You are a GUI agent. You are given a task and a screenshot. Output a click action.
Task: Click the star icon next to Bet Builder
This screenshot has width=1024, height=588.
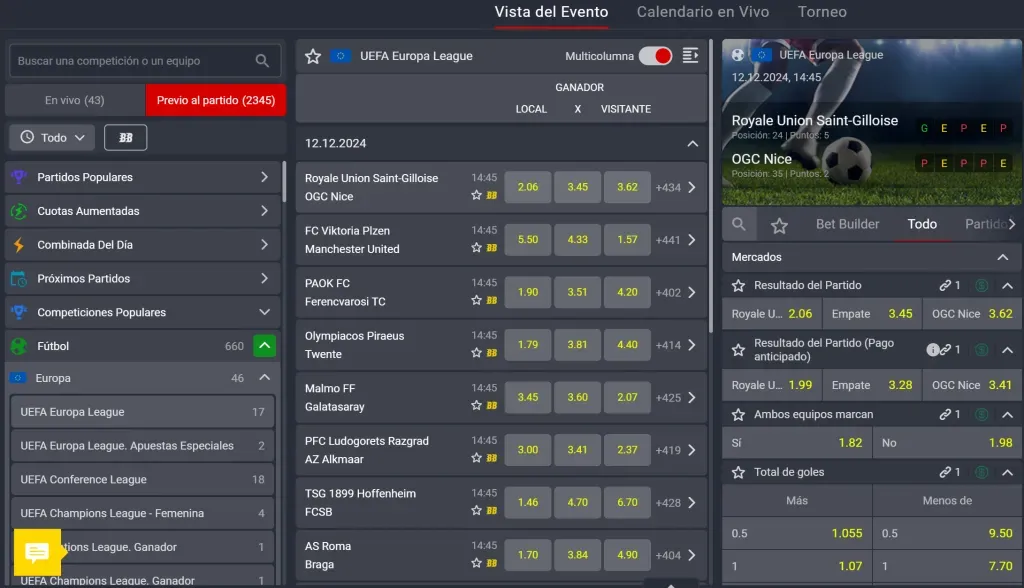(779, 225)
